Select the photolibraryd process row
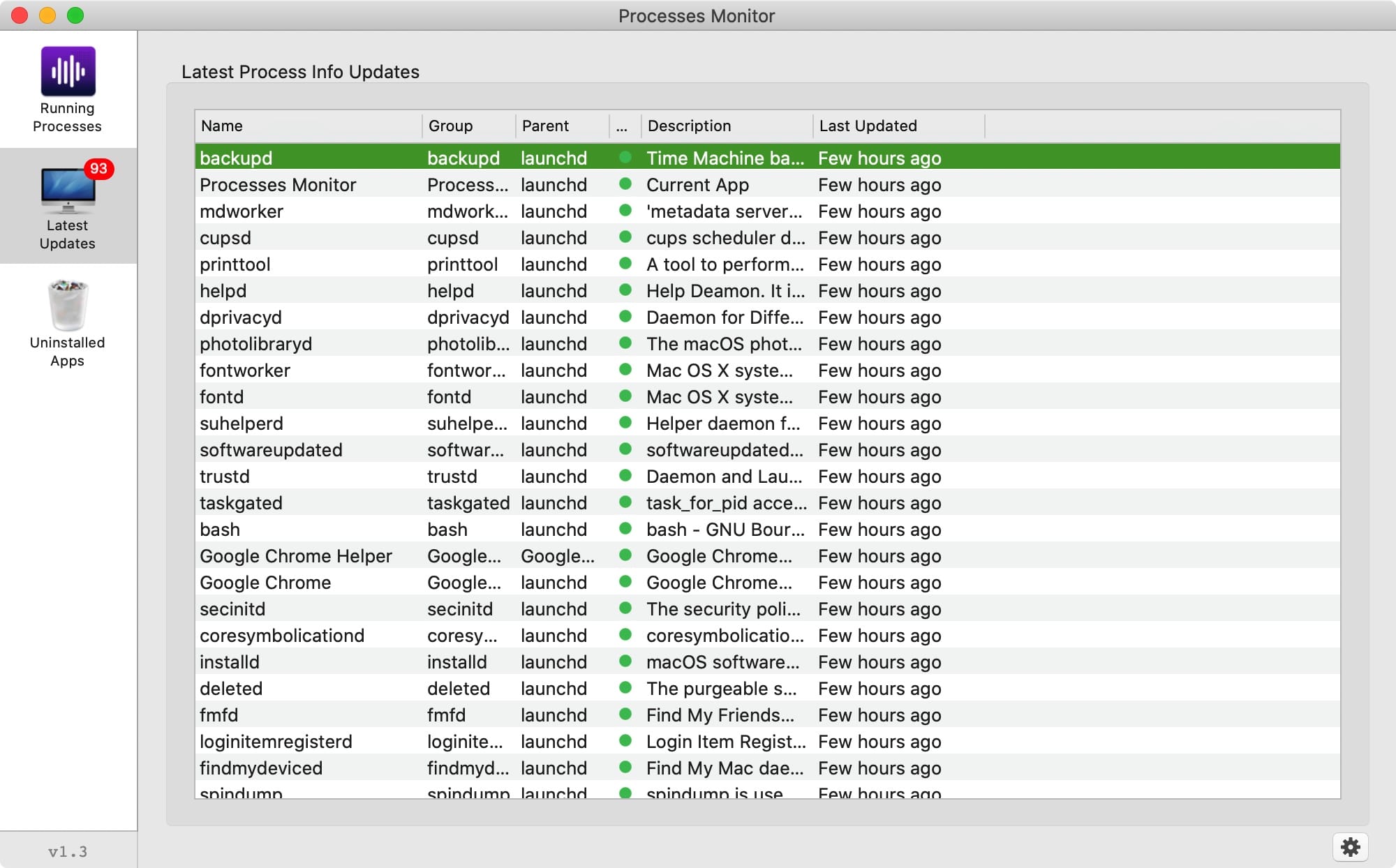 click(768, 344)
